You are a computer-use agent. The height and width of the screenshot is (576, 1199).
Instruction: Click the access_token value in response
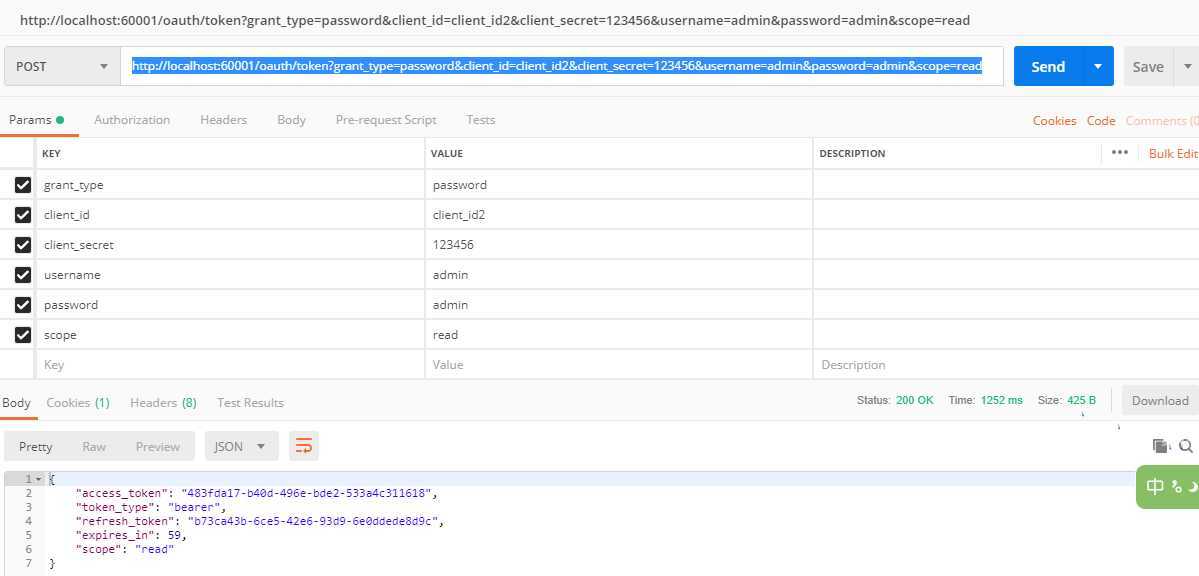pos(309,493)
